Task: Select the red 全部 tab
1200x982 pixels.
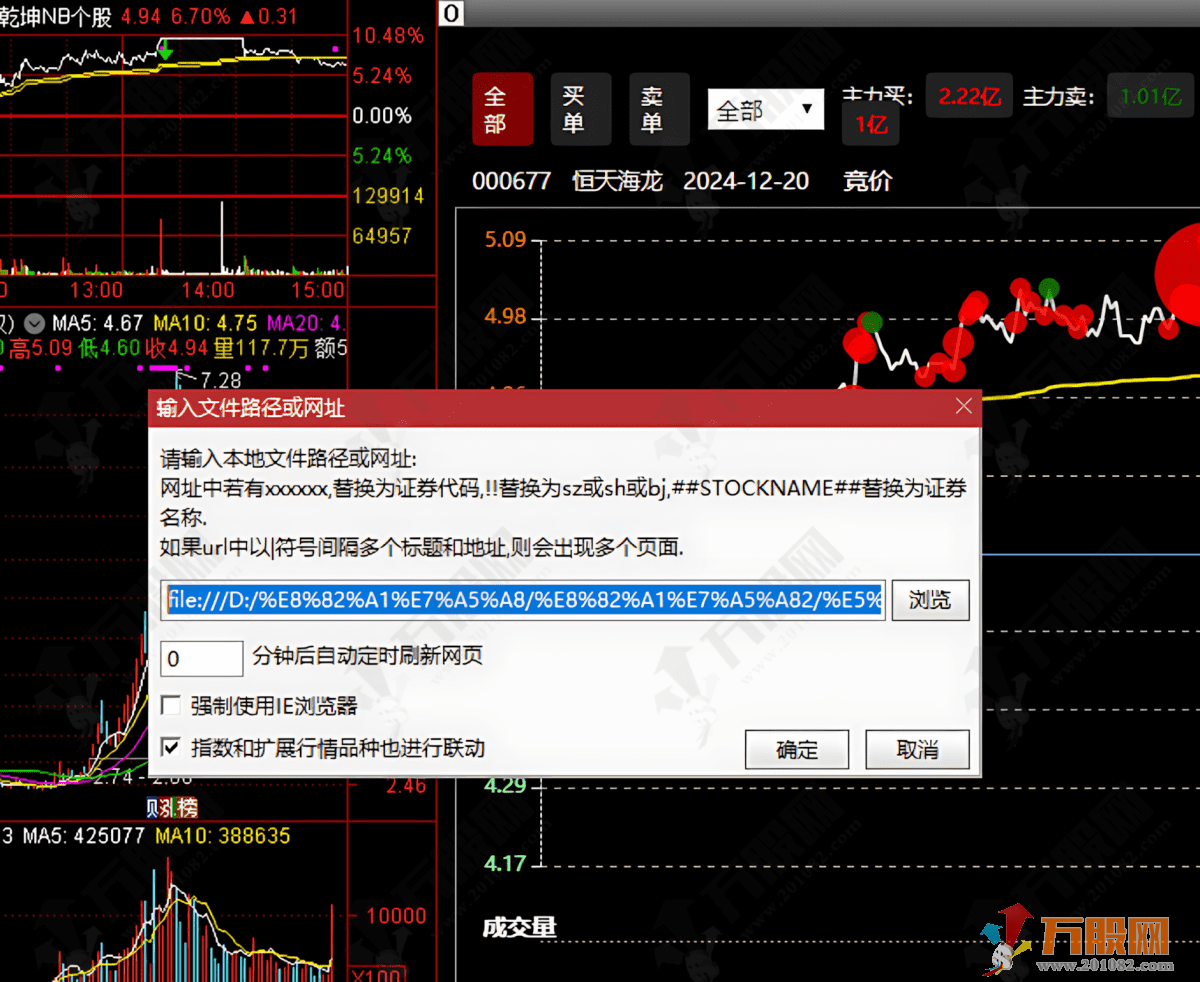Action: pyautogui.click(x=503, y=108)
